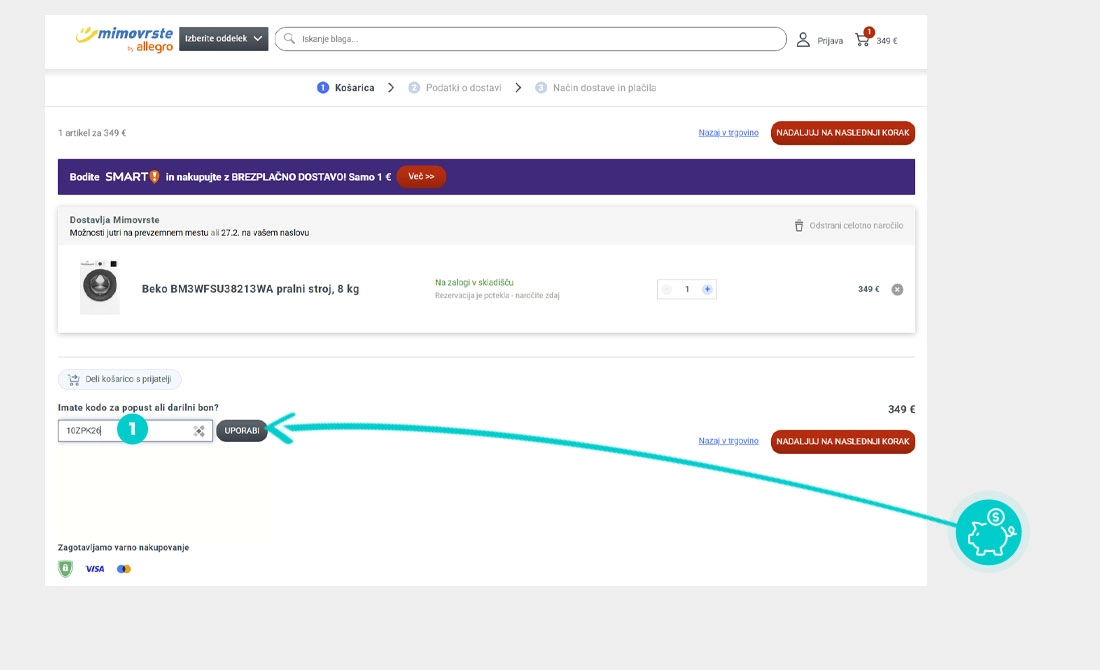This screenshot has height=670, width=1100.
Task: Click the Prijava user account icon
Action: [x=803, y=40]
